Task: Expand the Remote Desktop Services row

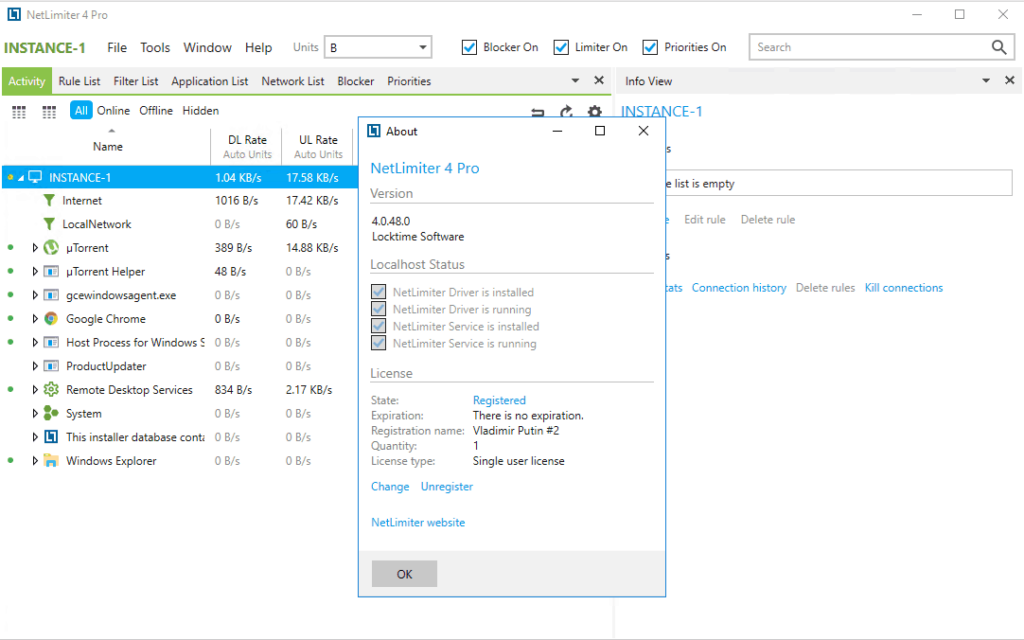Action: pos(35,390)
